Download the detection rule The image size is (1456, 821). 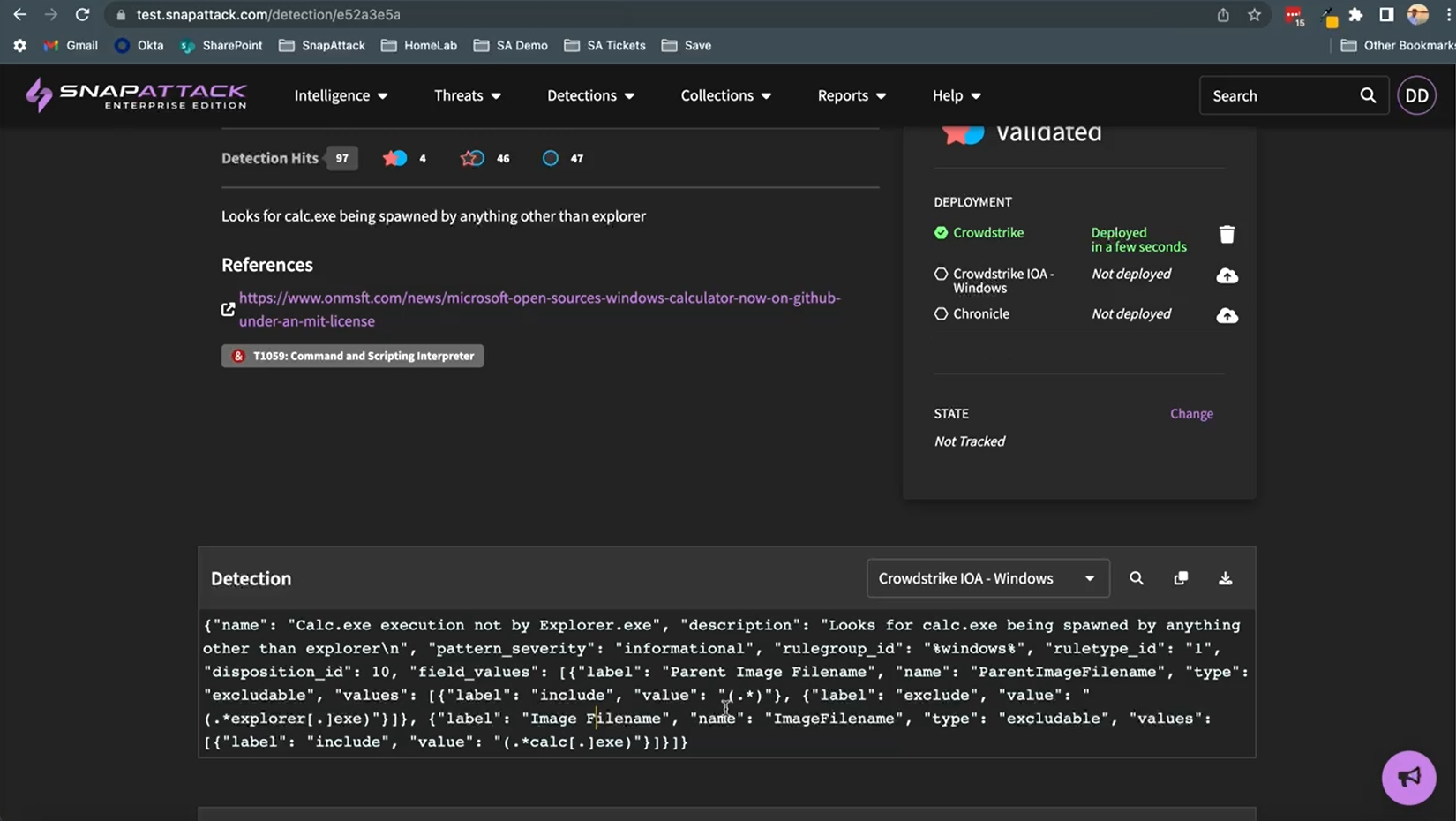1225,578
